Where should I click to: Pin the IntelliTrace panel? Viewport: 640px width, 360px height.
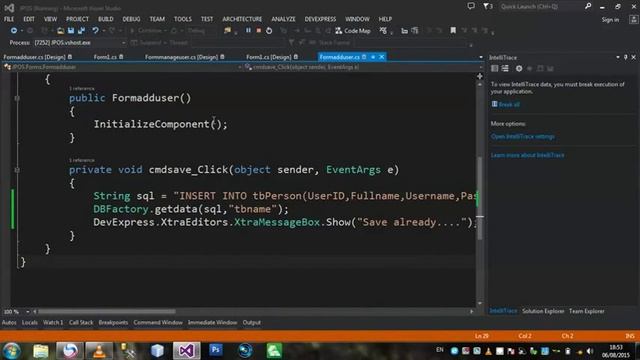(x=625, y=58)
